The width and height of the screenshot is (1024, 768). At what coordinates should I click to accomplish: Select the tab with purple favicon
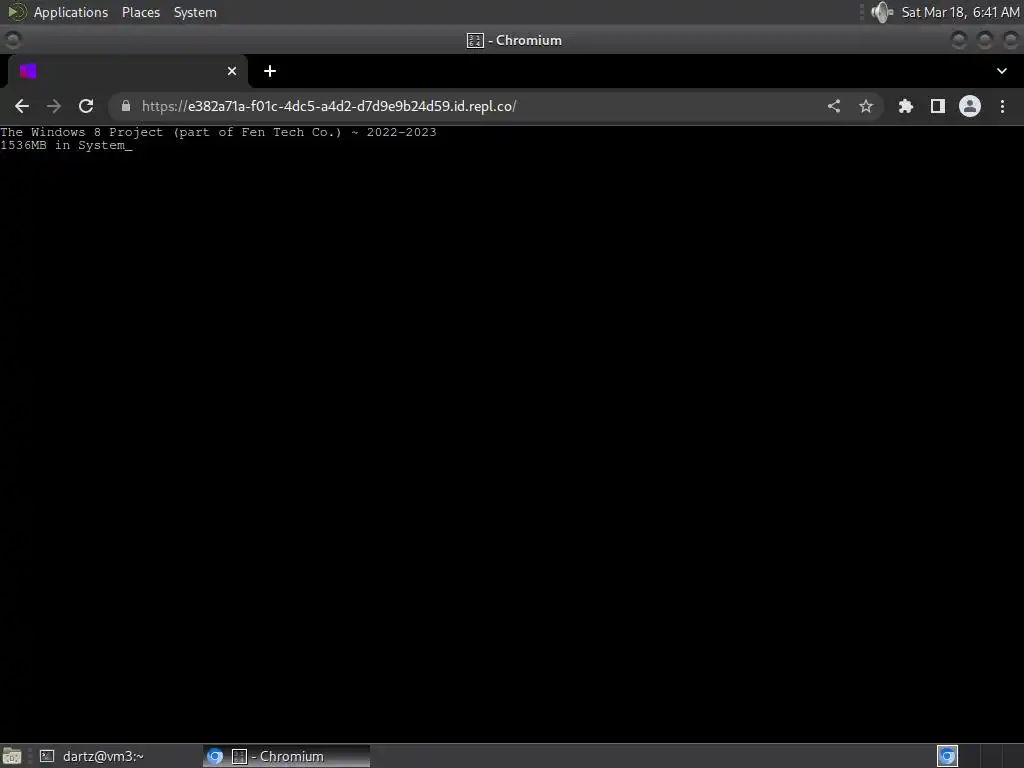(x=127, y=71)
